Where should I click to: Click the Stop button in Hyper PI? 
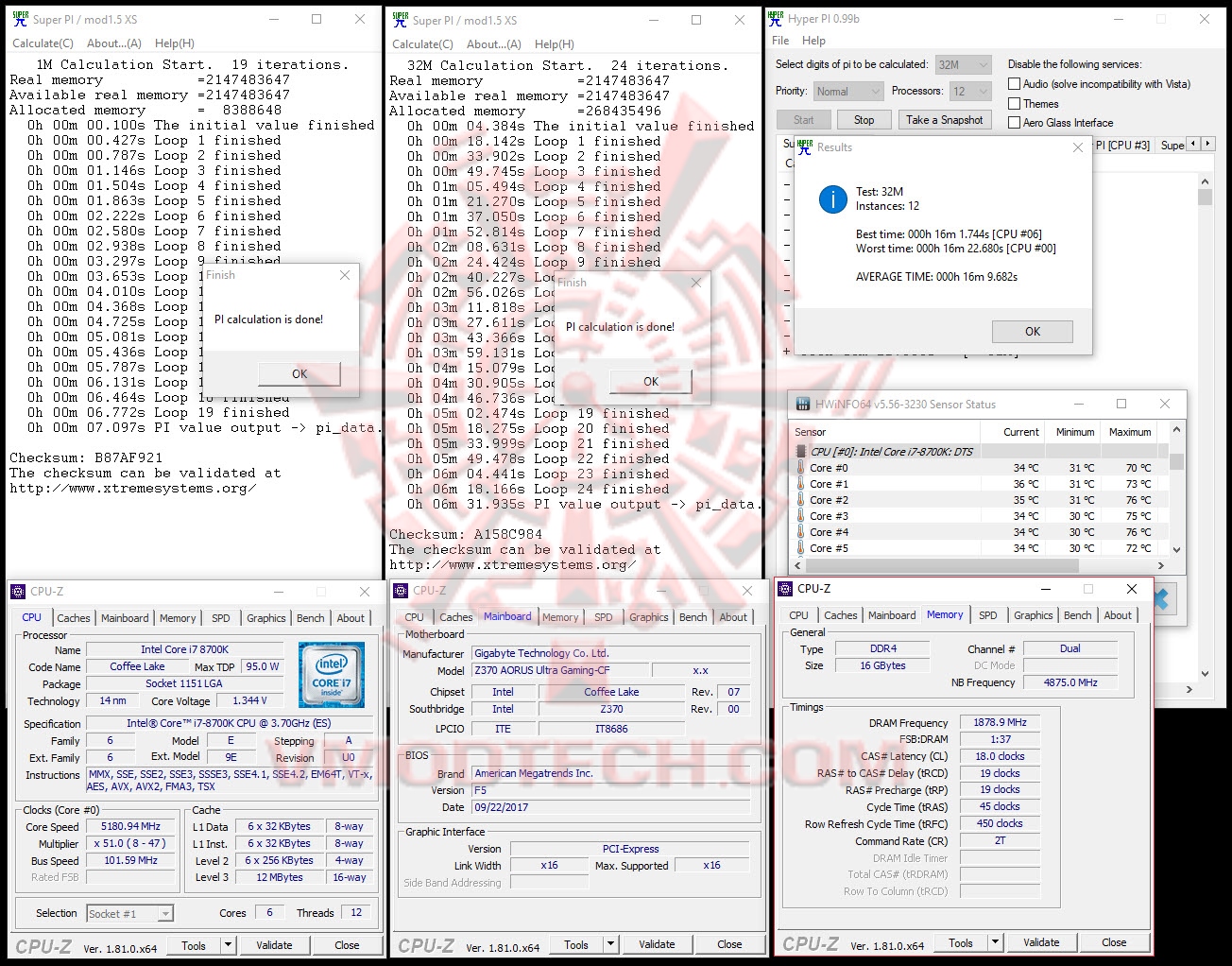click(x=864, y=120)
